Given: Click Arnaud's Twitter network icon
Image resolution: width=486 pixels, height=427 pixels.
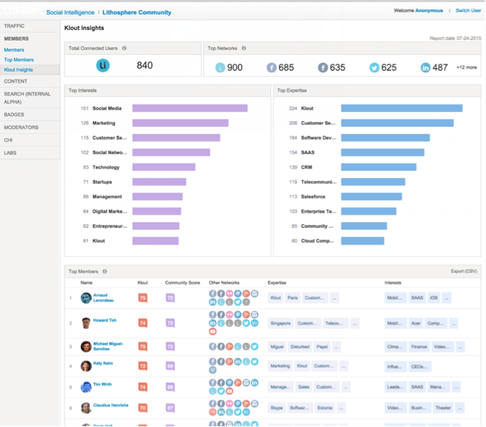Looking at the screenshot, I should click(x=238, y=302).
